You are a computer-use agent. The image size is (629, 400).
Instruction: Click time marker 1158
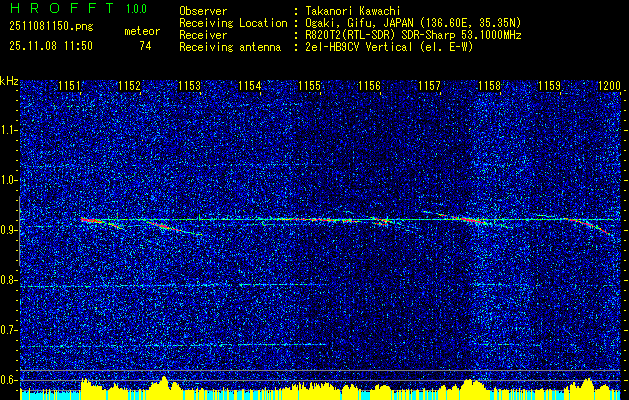(490, 86)
